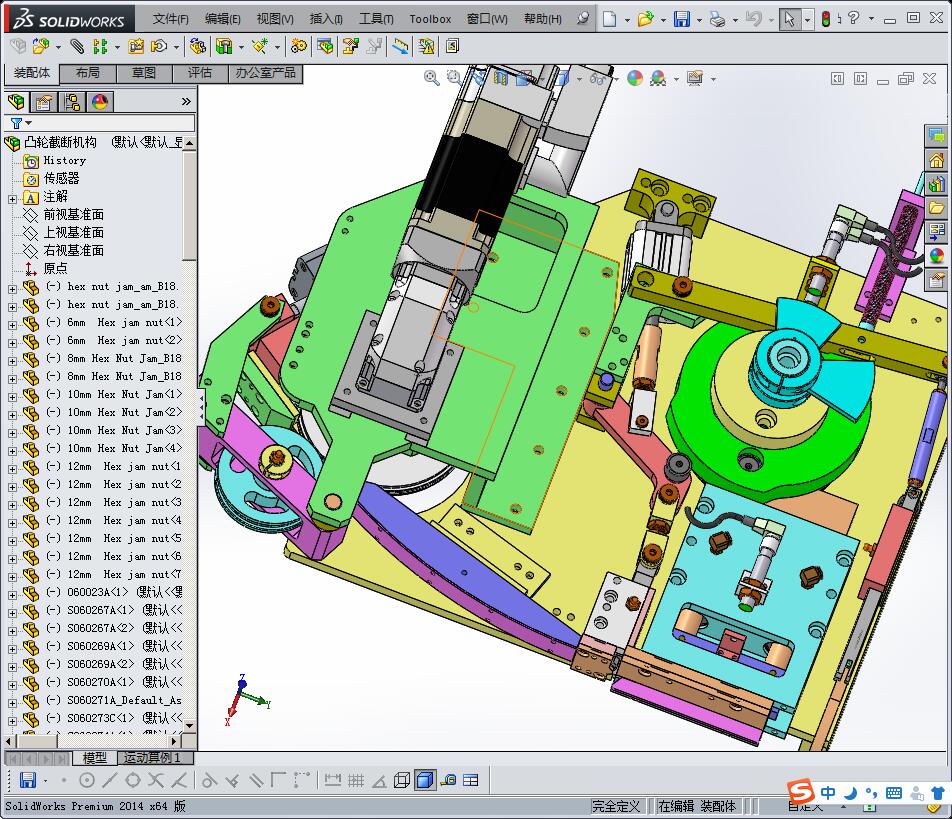Expand the 12mm Hex jam nut<7> node
Image resolution: width=952 pixels, height=819 pixels.
pos(12,577)
